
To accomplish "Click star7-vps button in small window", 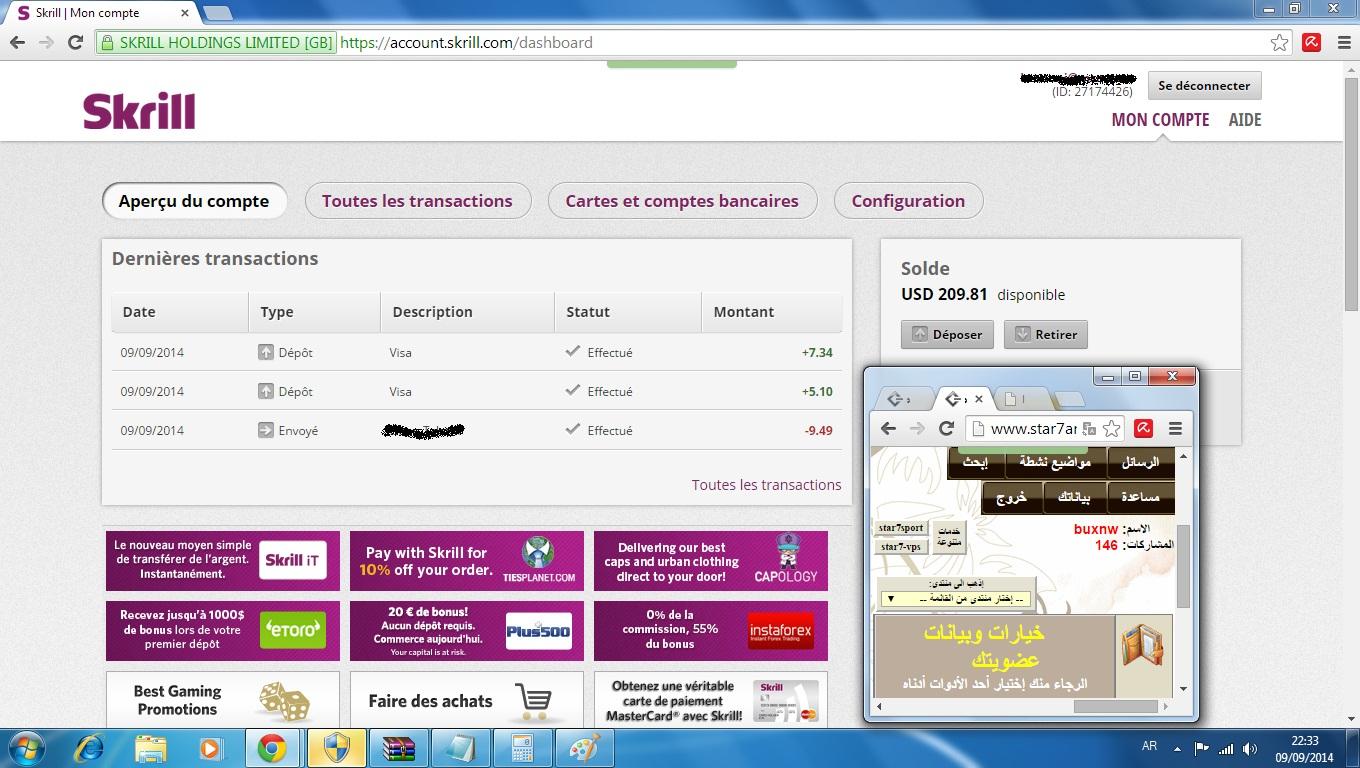I will [900, 547].
